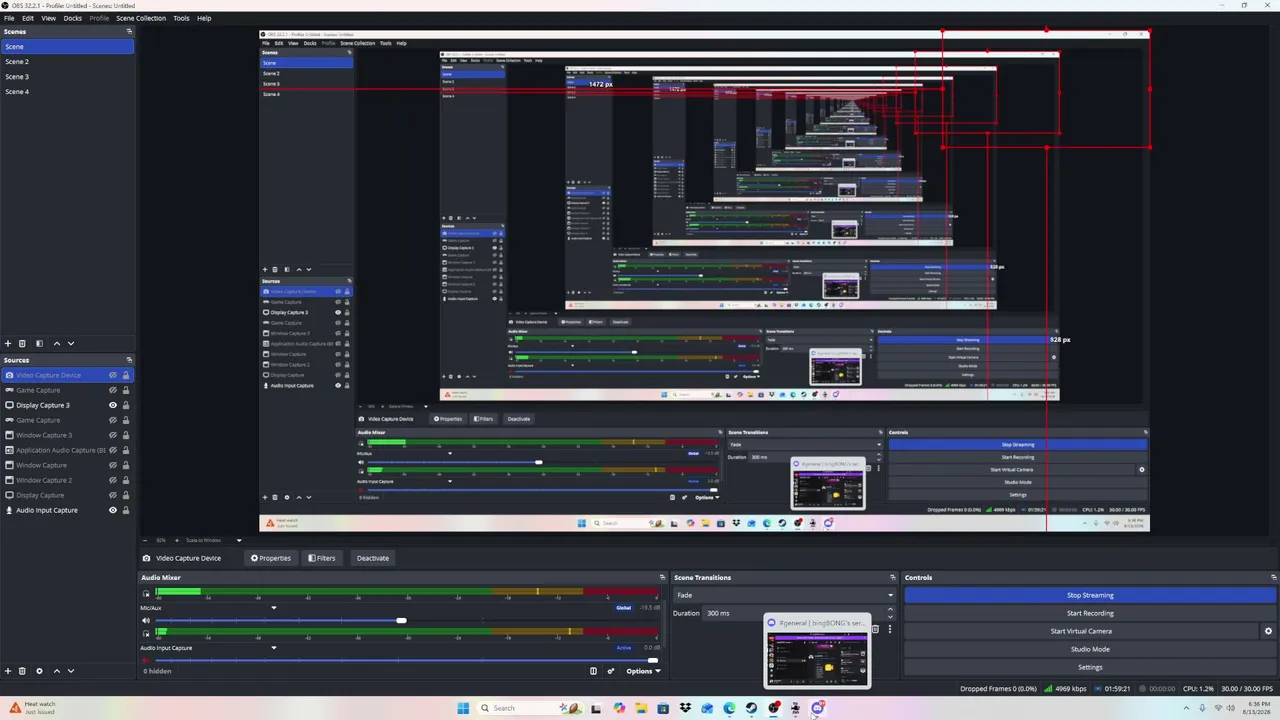1280x720 pixels.
Task: Open the preview zoom percentage dropdown
Action: 161,540
